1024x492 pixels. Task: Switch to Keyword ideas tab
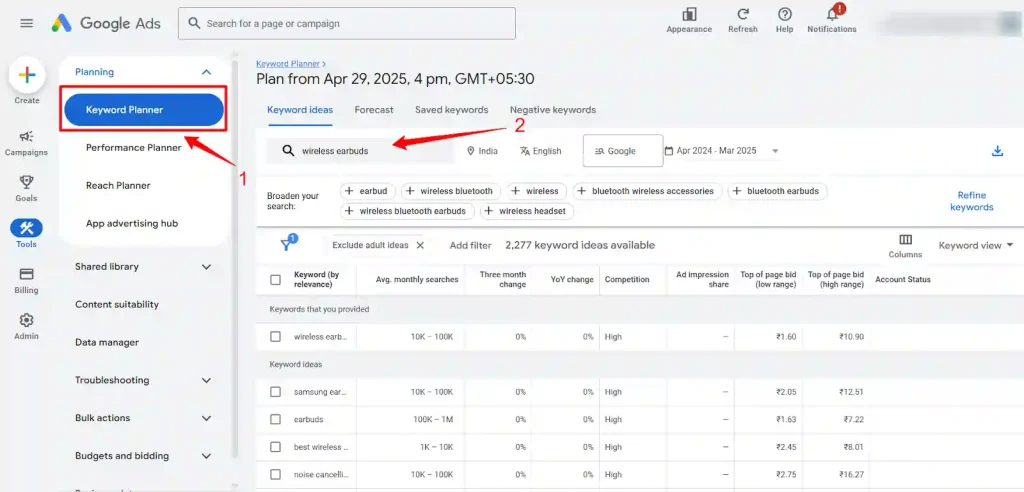click(300, 110)
